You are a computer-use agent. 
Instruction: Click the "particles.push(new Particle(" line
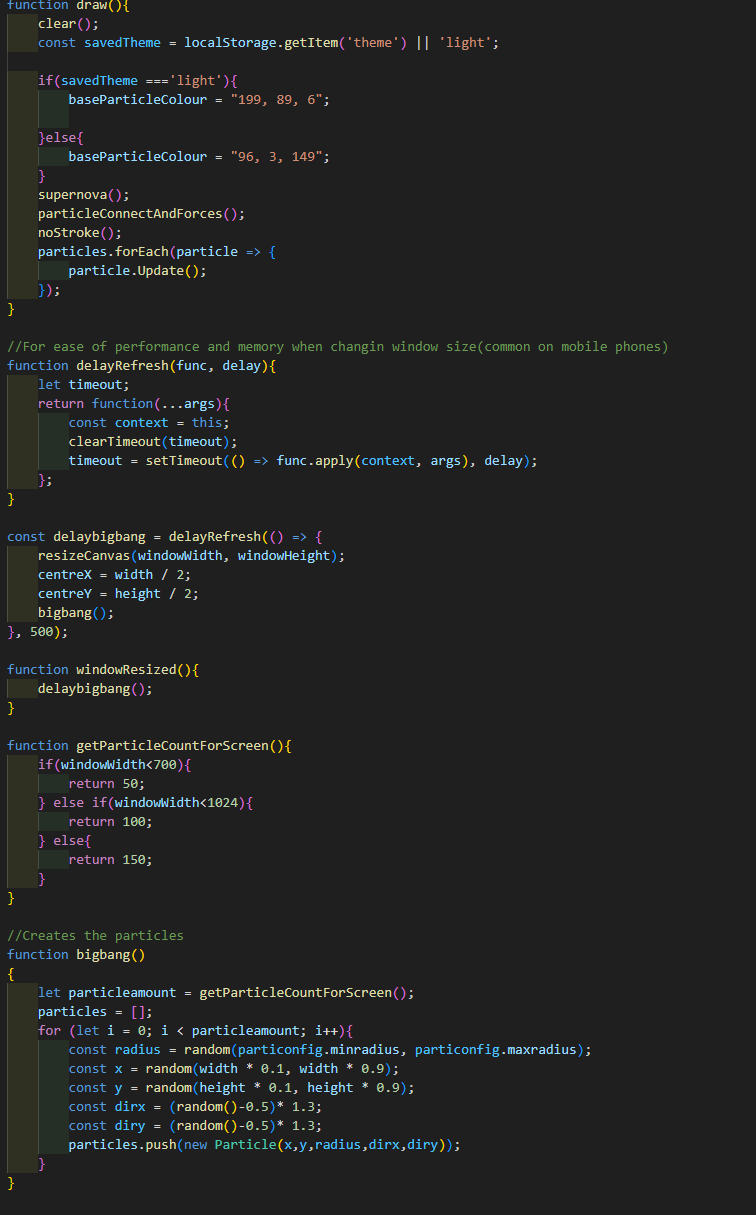click(264, 1145)
